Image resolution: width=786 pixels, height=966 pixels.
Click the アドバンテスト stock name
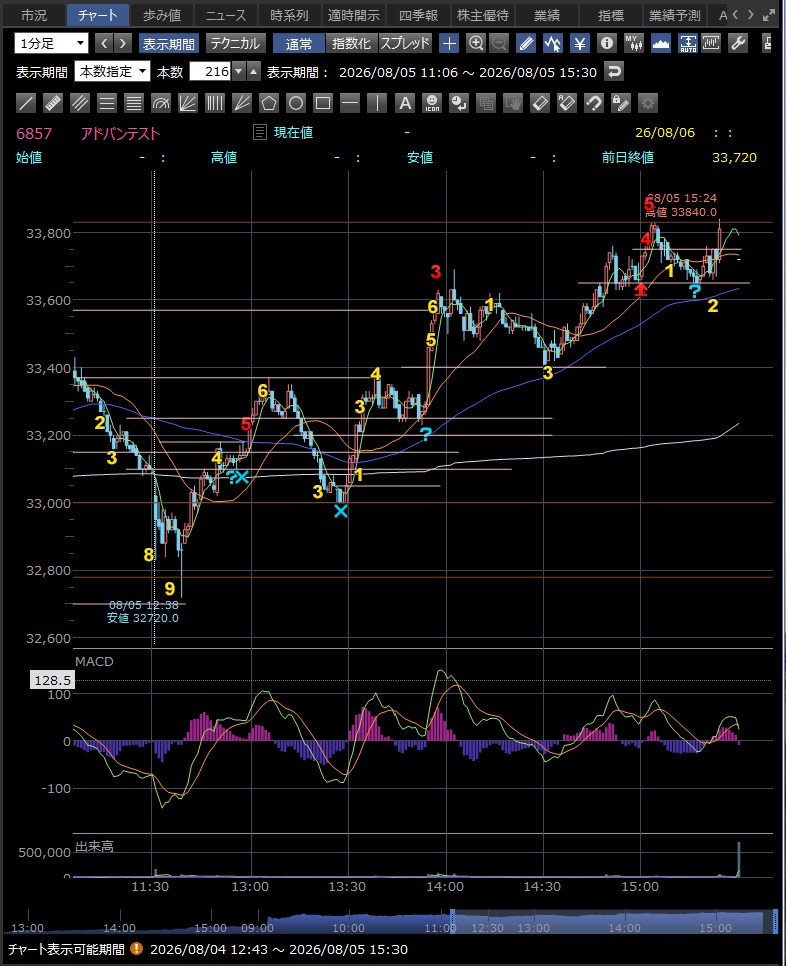click(120, 133)
